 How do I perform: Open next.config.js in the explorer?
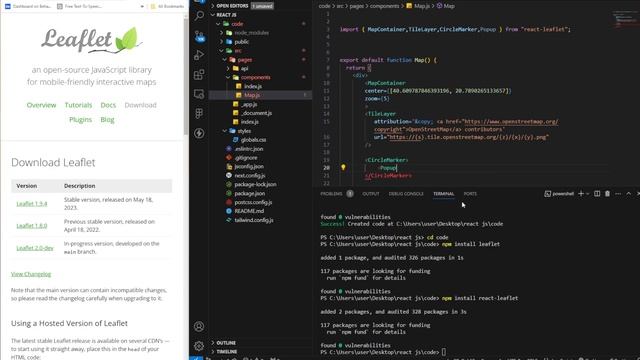pos(249,176)
